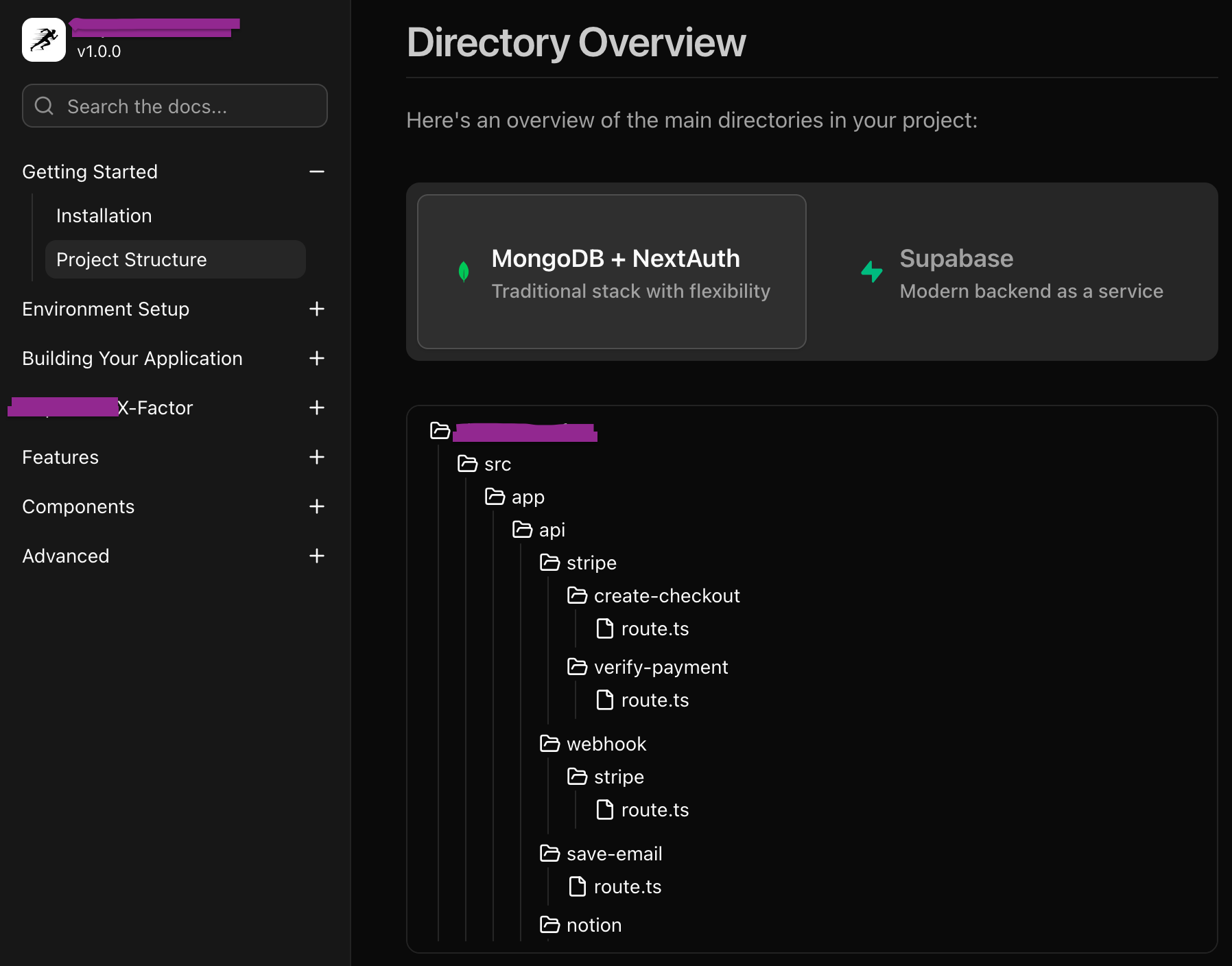
Task: Select the verify-payment folder
Action: pos(660,667)
